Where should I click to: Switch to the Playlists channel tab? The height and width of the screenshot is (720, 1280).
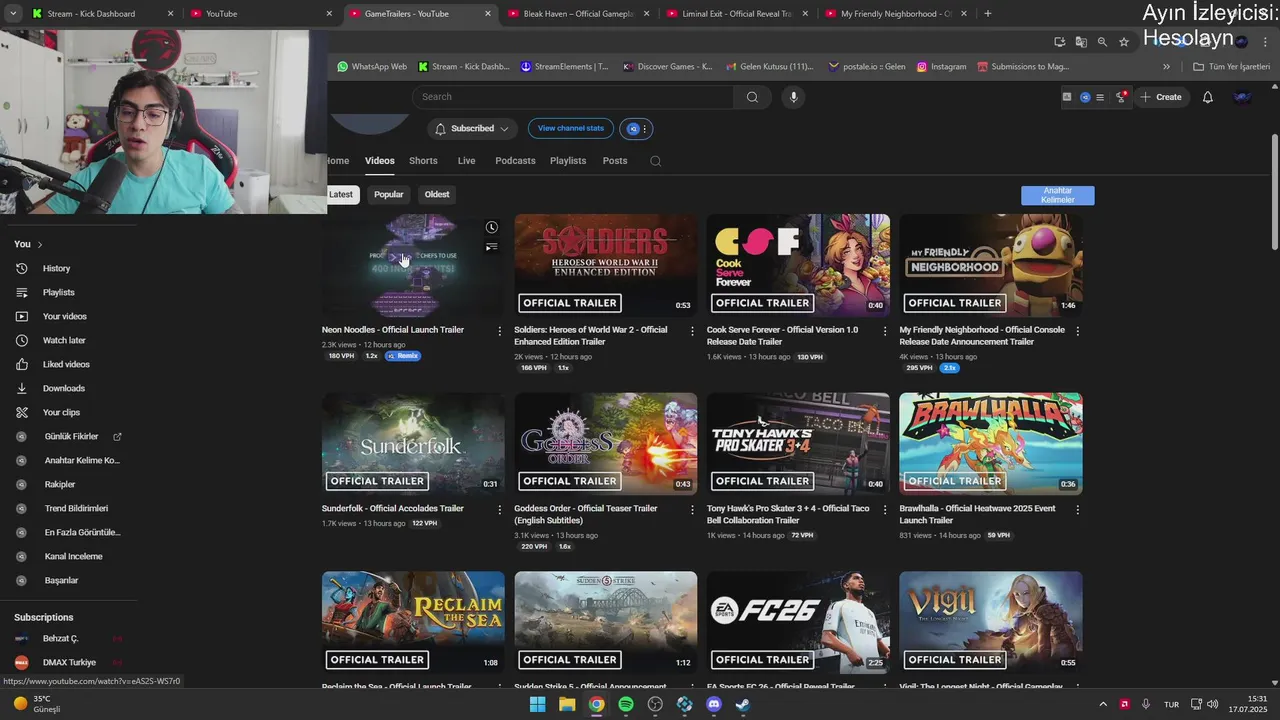coord(568,160)
